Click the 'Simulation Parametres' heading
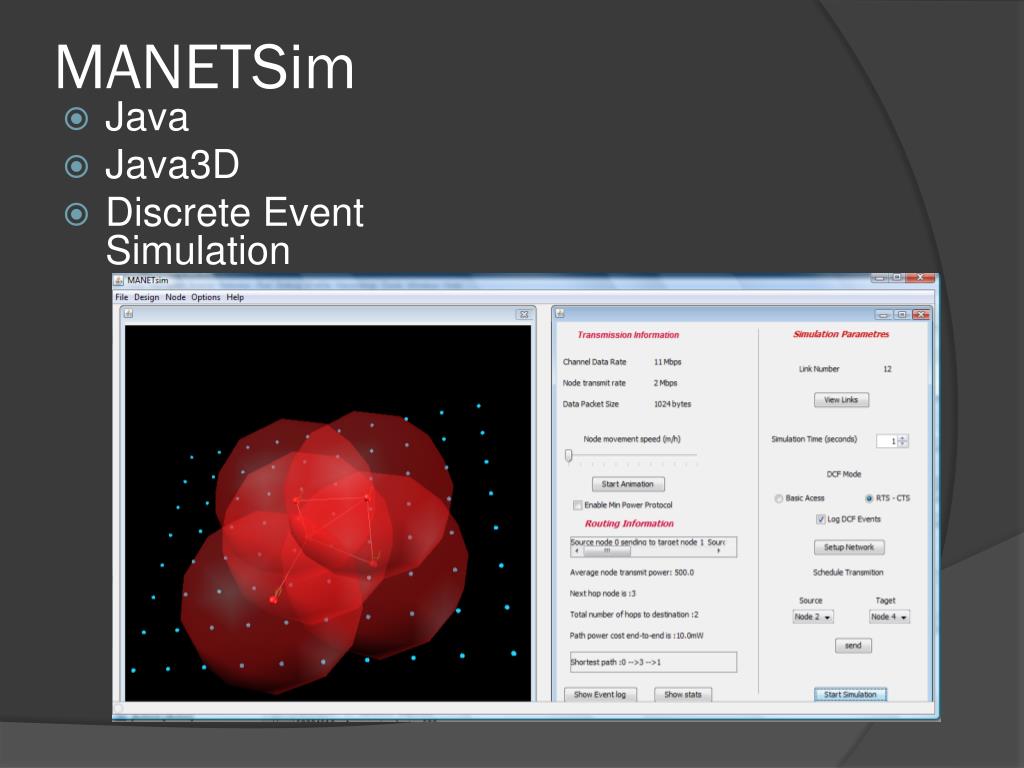Image resolution: width=1024 pixels, height=768 pixels. [841, 334]
